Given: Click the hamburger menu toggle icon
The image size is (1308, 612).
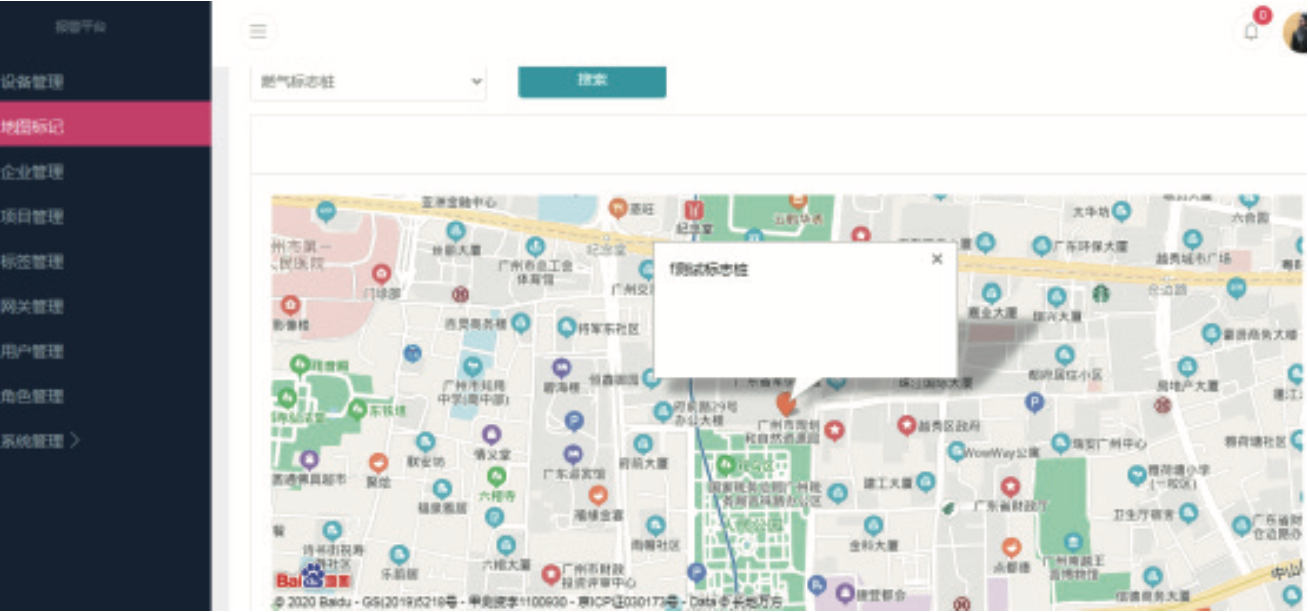Looking at the screenshot, I should pyautogui.click(x=258, y=31).
